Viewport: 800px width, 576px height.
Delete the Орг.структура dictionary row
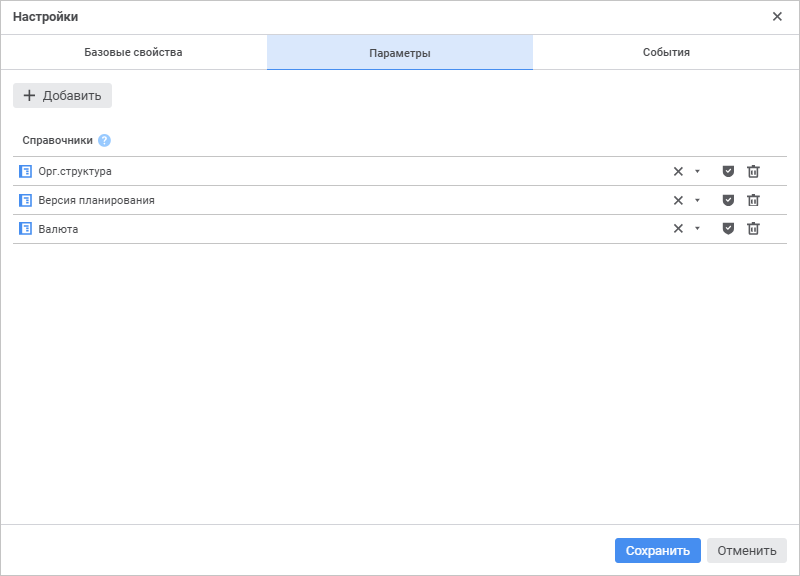tap(754, 171)
